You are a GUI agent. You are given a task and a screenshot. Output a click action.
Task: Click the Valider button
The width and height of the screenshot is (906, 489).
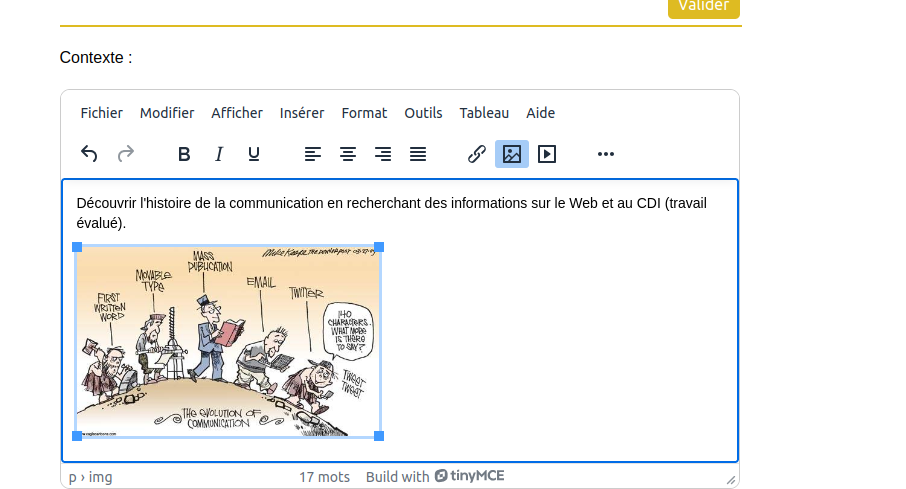coord(704,7)
